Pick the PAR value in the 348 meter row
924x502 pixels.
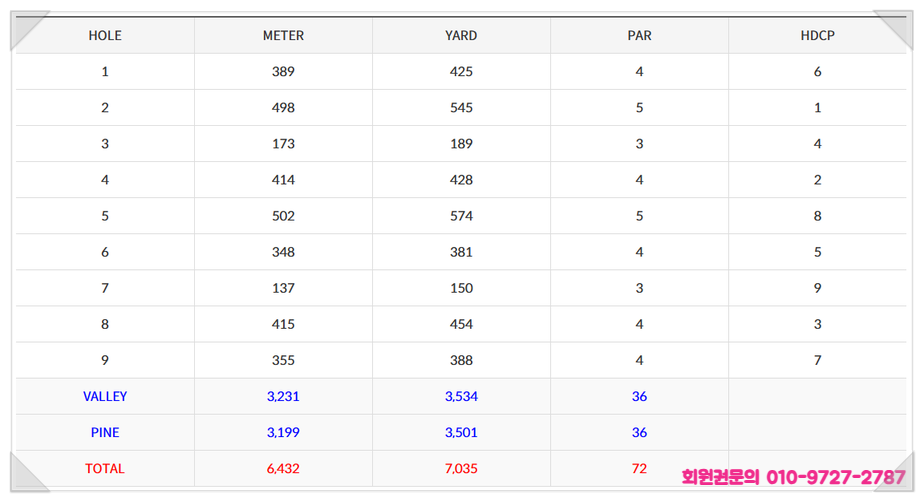(x=639, y=252)
